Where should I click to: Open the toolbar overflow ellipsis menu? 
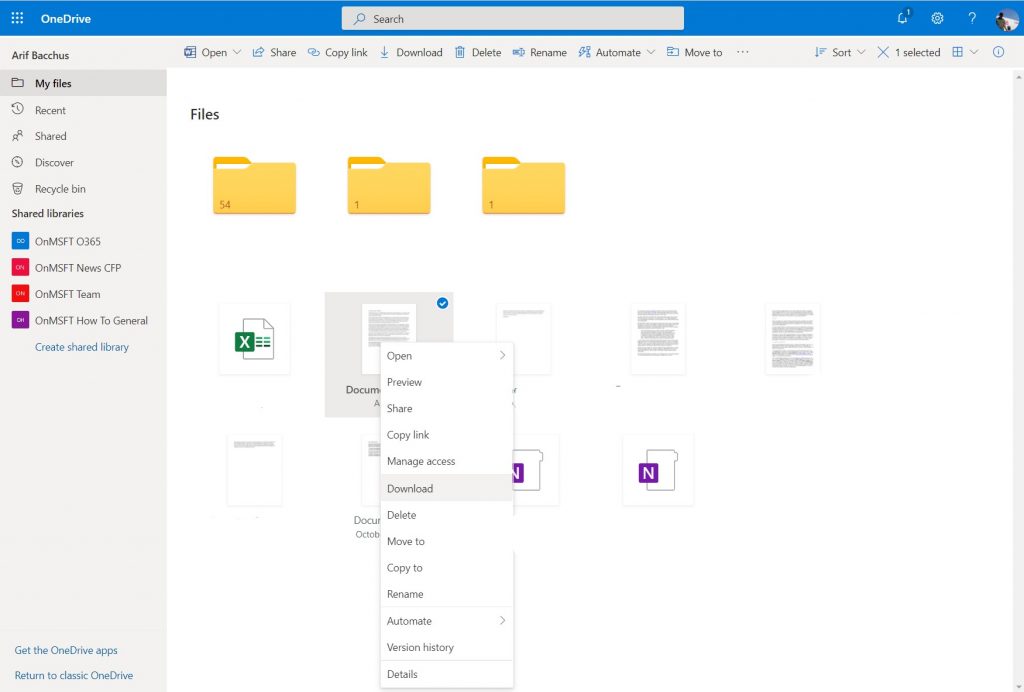(x=743, y=52)
